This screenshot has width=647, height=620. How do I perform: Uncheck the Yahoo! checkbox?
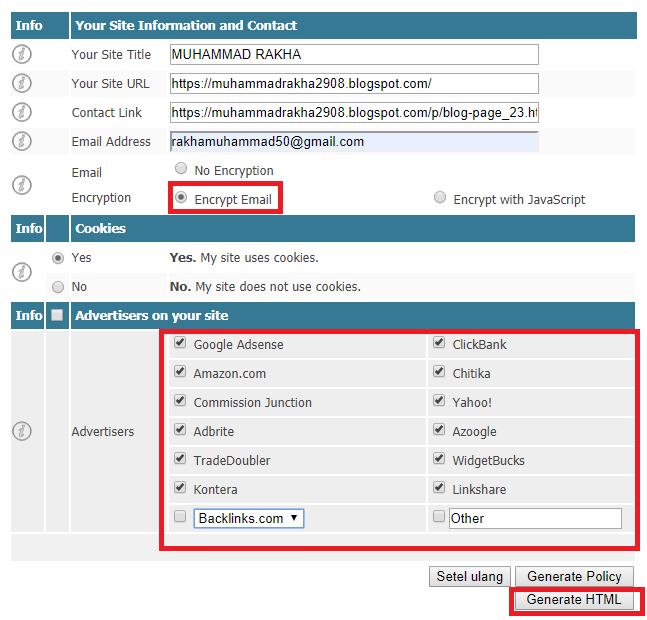[x=439, y=400]
